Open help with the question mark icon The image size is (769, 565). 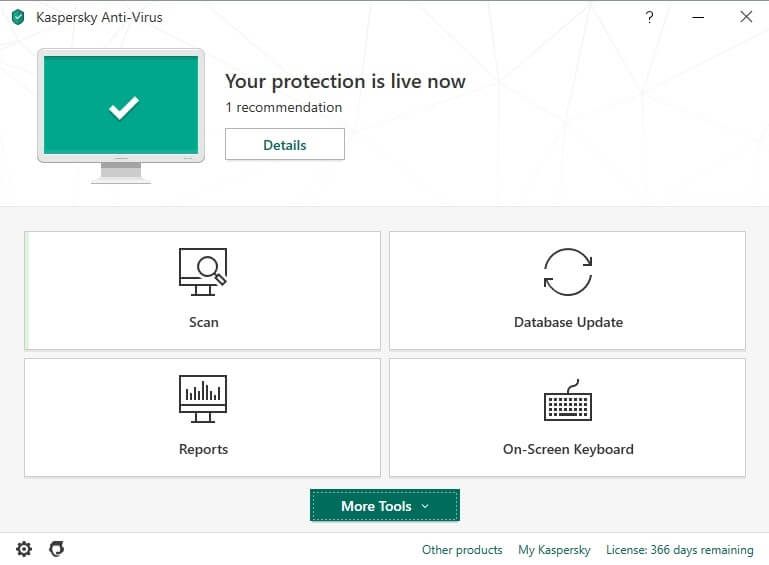[649, 18]
